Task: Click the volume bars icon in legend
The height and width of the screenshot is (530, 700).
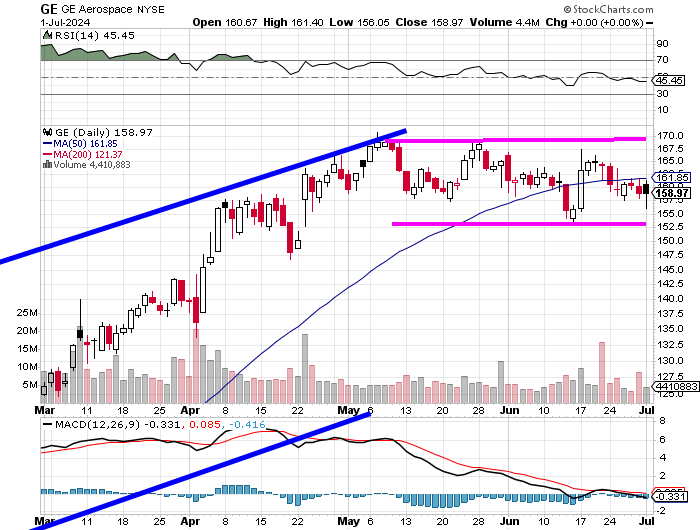Action: (47, 165)
